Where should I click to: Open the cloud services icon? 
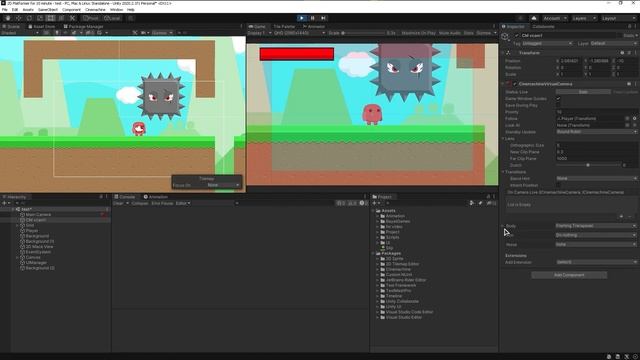pos(533,18)
